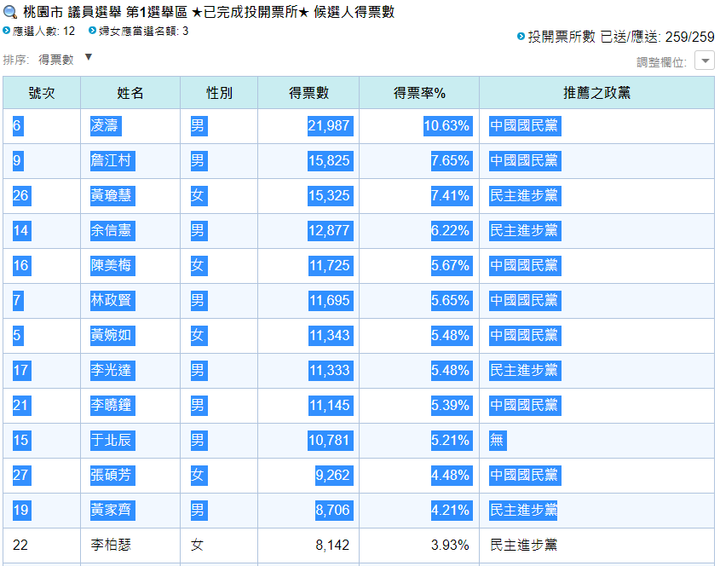This screenshot has width=720, height=566.
Task: Select candidate name 黃婉如
Action: pyautogui.click(x=112, y=335)
